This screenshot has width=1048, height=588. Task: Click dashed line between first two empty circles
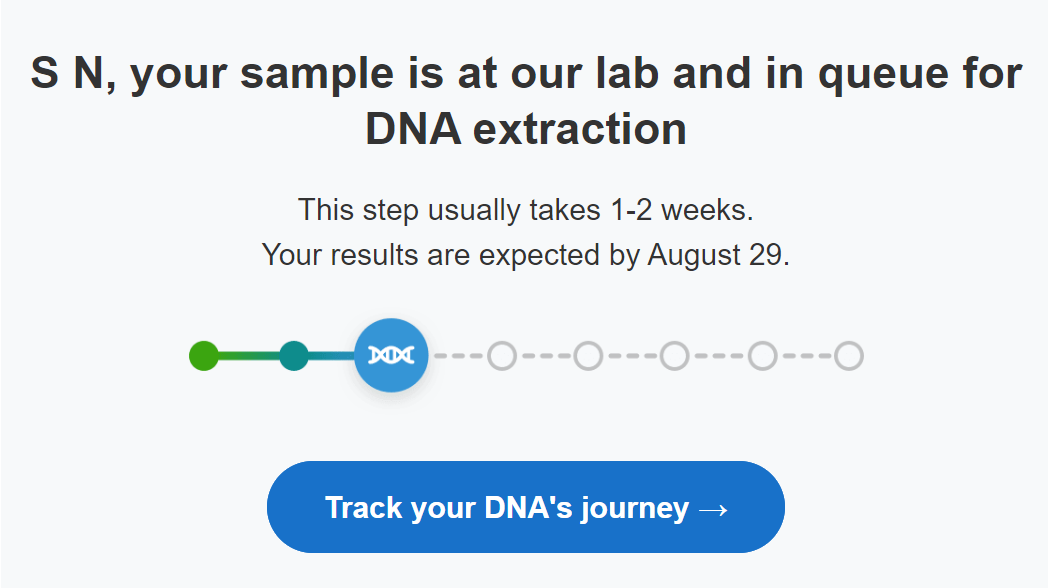[545, 356]
